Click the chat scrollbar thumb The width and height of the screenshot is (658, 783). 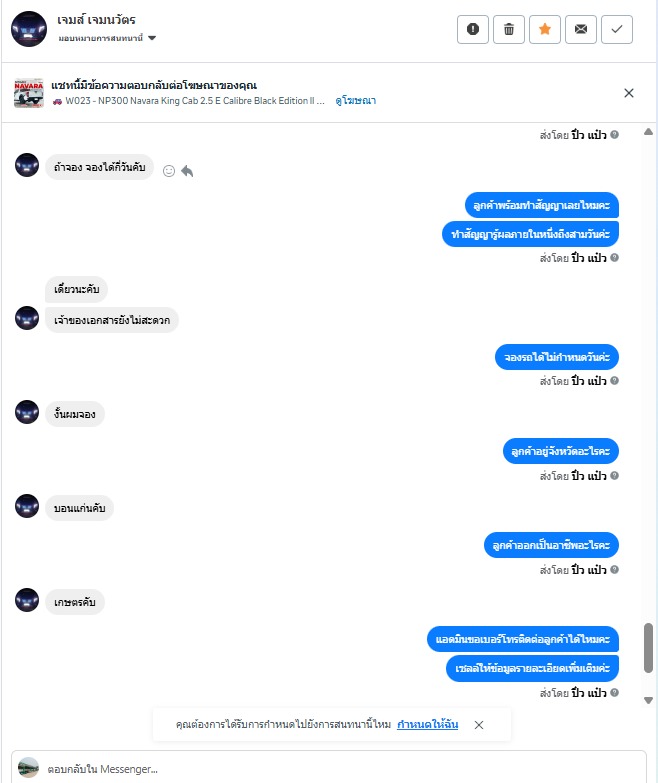[648, 648]
